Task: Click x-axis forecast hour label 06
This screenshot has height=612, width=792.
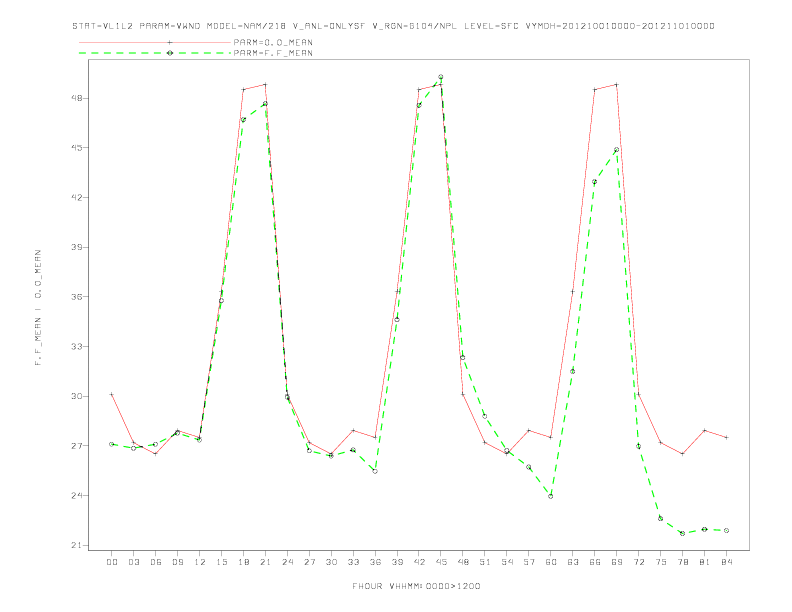Action: pyautogui.click(x=156, y=562)
